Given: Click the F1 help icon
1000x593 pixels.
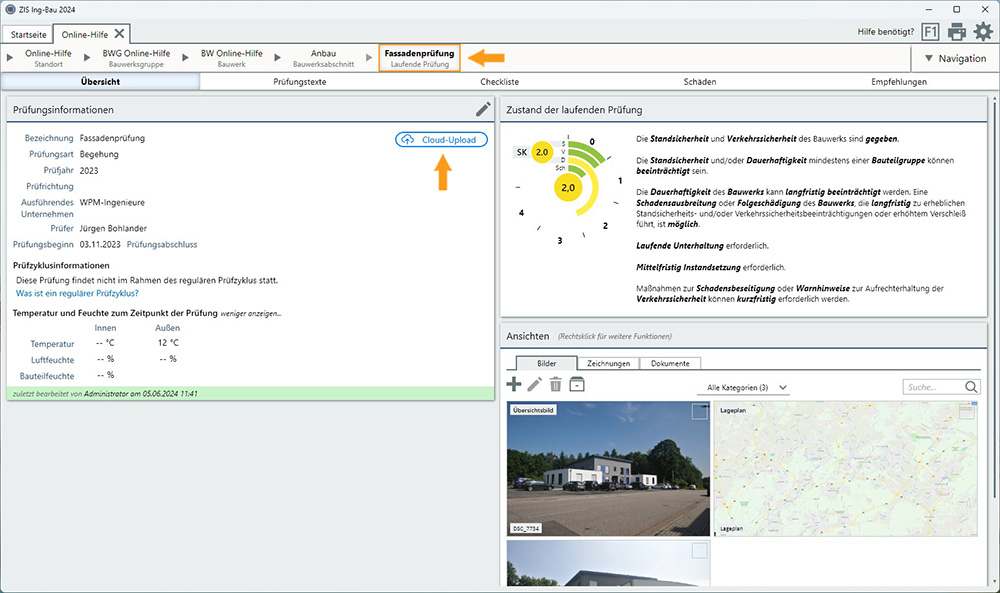Looking at the screenshot, I should point(930,31).
